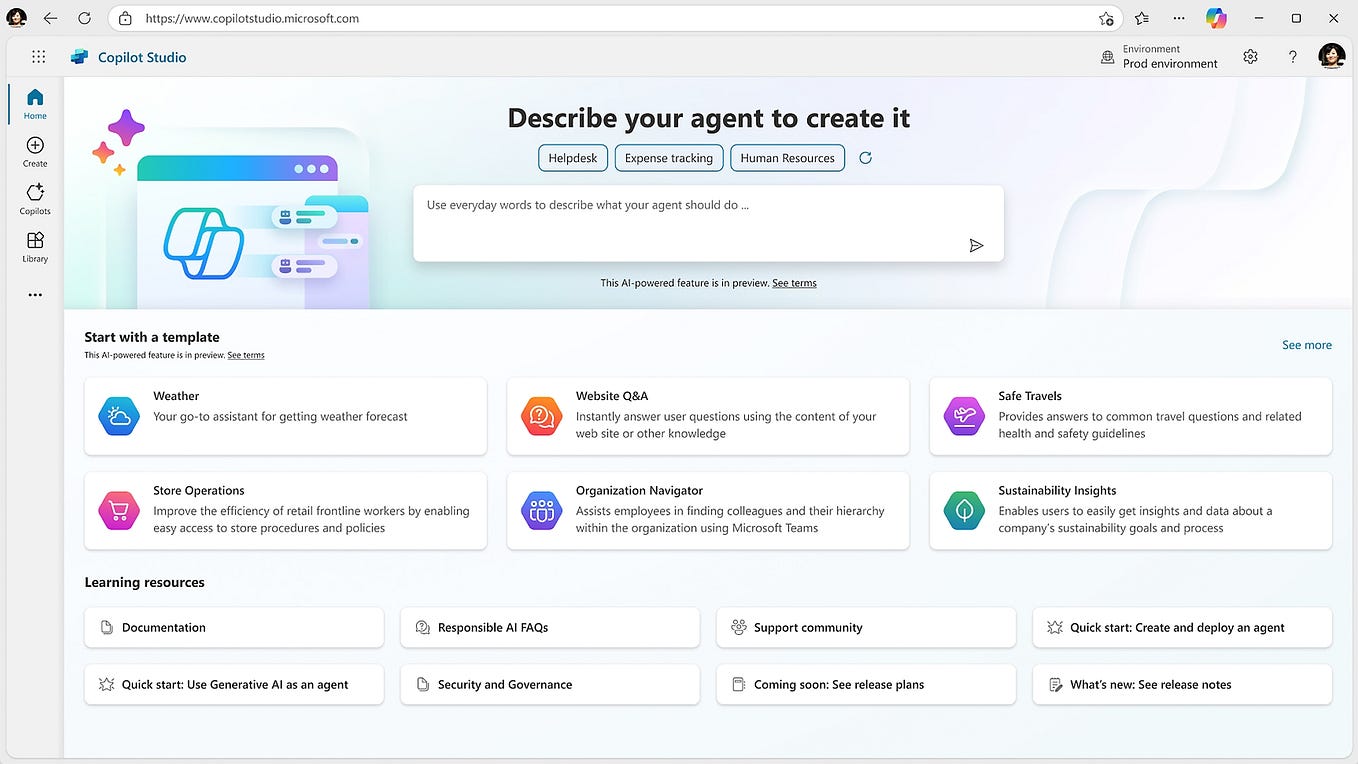Open the Library icon in the sidebar
Screen dimensions: 1358x764
[34, 244]
